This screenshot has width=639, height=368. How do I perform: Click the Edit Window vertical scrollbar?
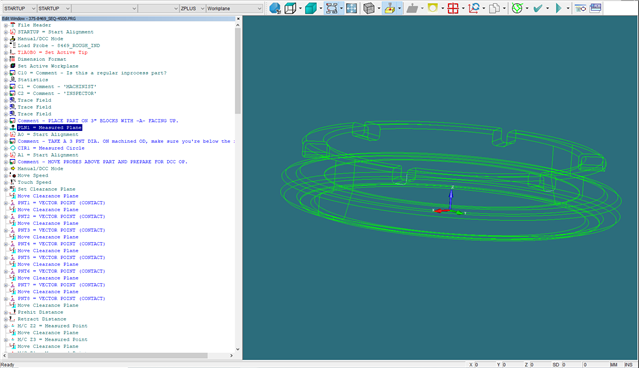pos(238,187)
